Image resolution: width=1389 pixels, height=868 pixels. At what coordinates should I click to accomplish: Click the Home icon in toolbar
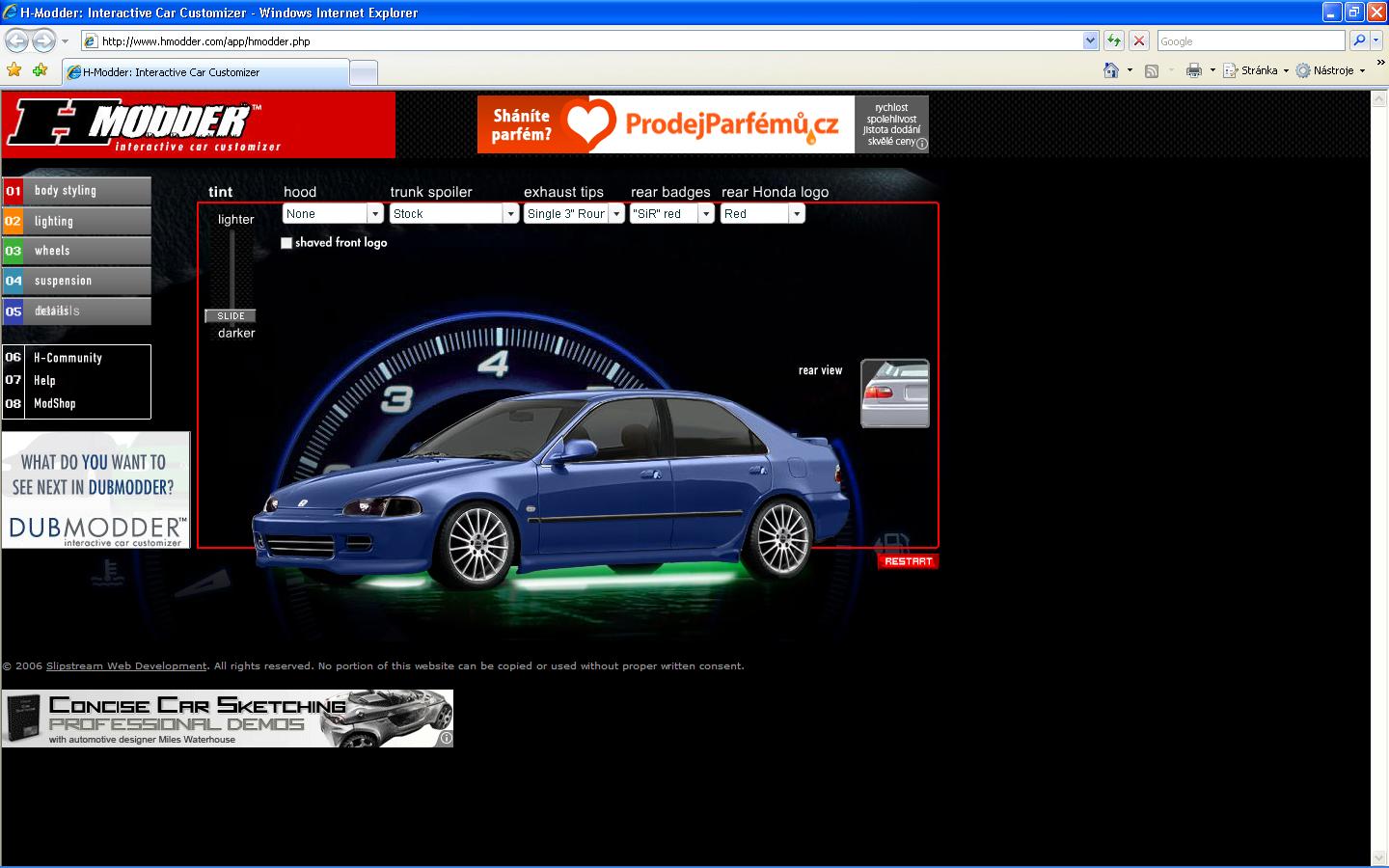point(1111,70)
